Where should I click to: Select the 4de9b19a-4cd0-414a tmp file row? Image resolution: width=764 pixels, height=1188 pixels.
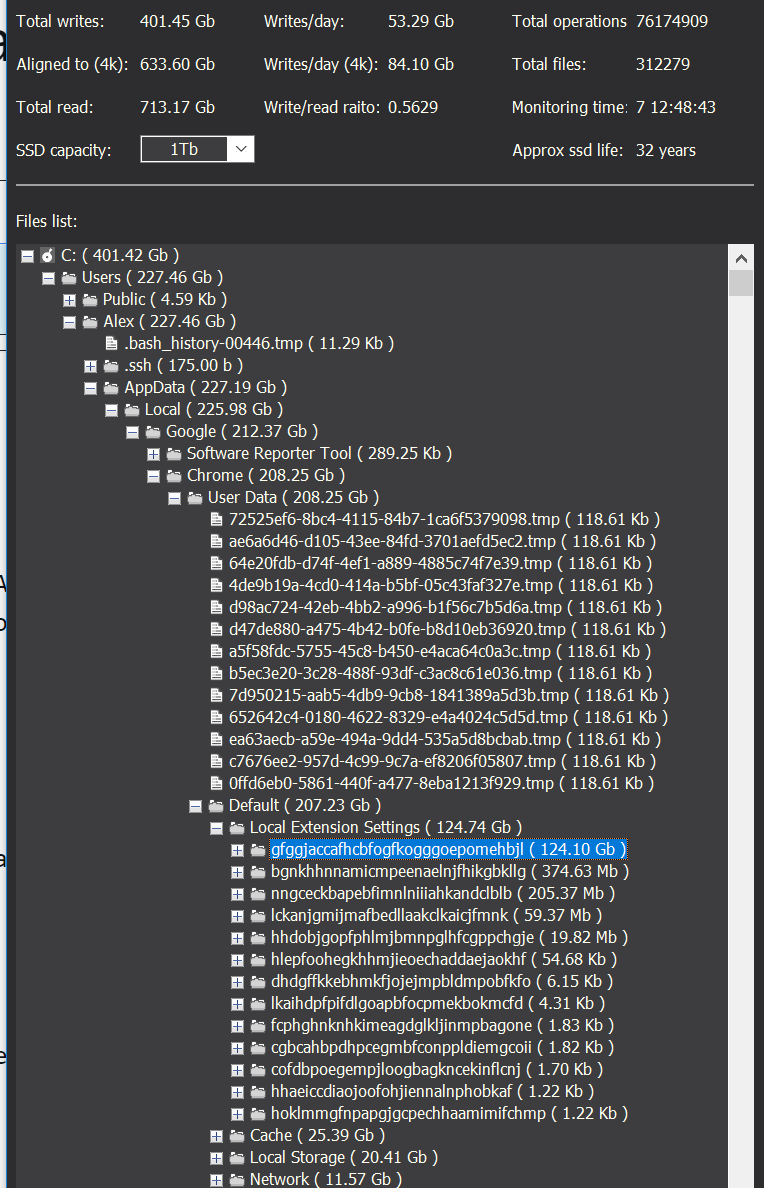pos(441,586)
